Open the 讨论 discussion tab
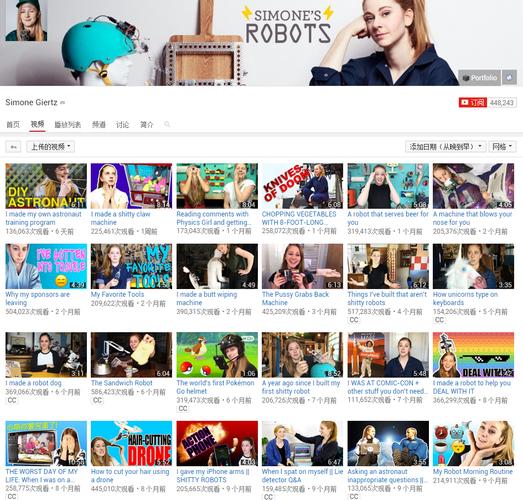Viewport: 523px width, 500px height. (122, 125)
